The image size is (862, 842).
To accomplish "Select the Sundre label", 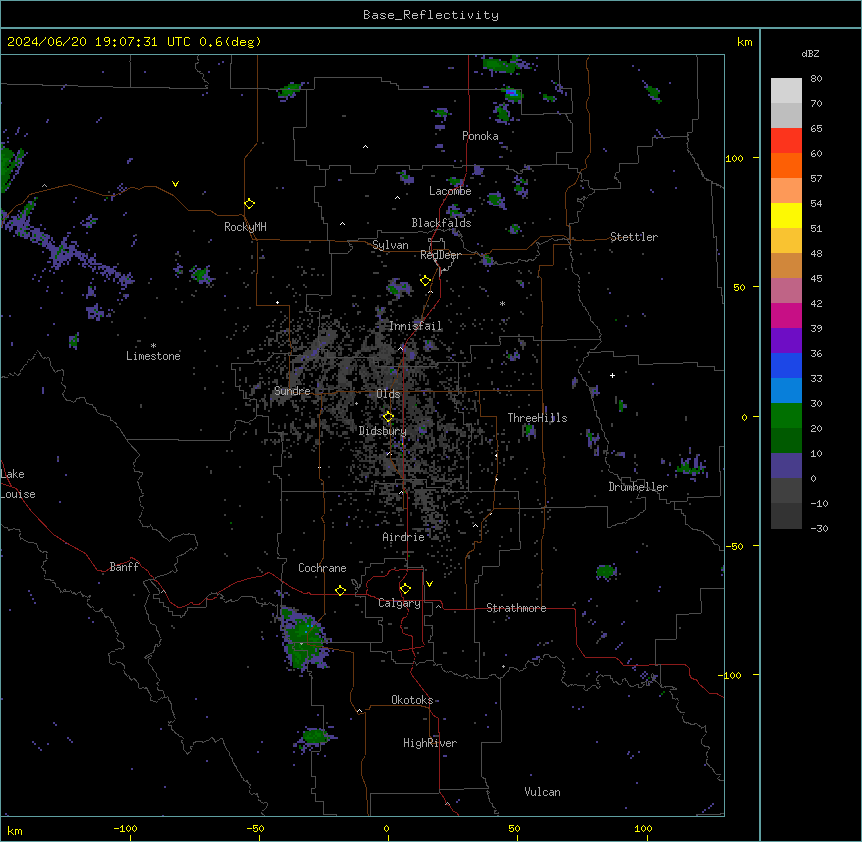I will 292,391.
